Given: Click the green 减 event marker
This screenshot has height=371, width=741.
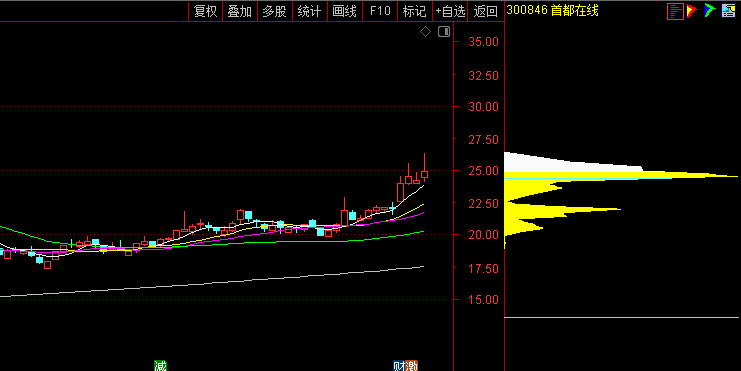Looking at the screenshot, I should pos(161,365).
